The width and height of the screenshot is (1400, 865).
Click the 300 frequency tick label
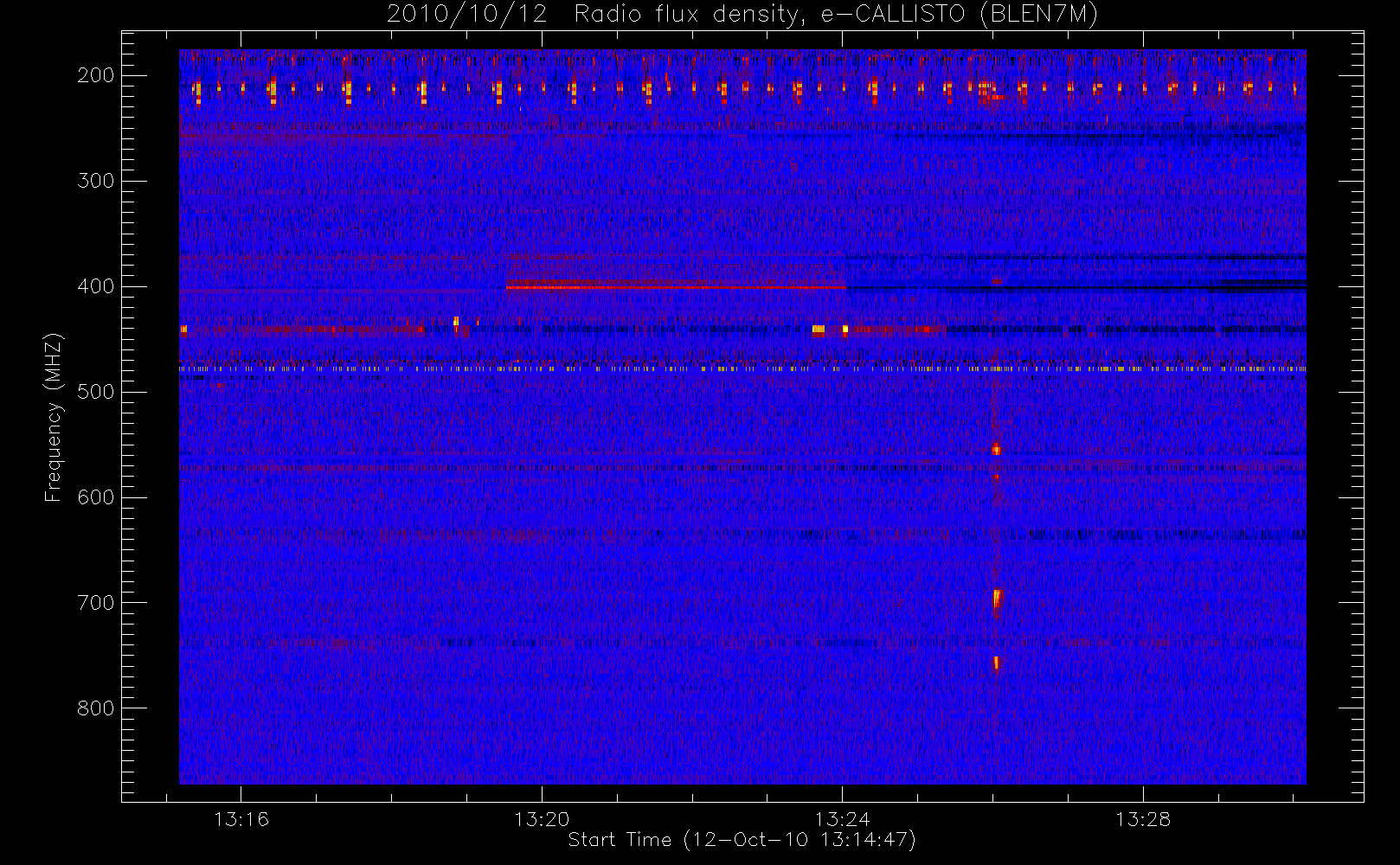tap(95, 181)
